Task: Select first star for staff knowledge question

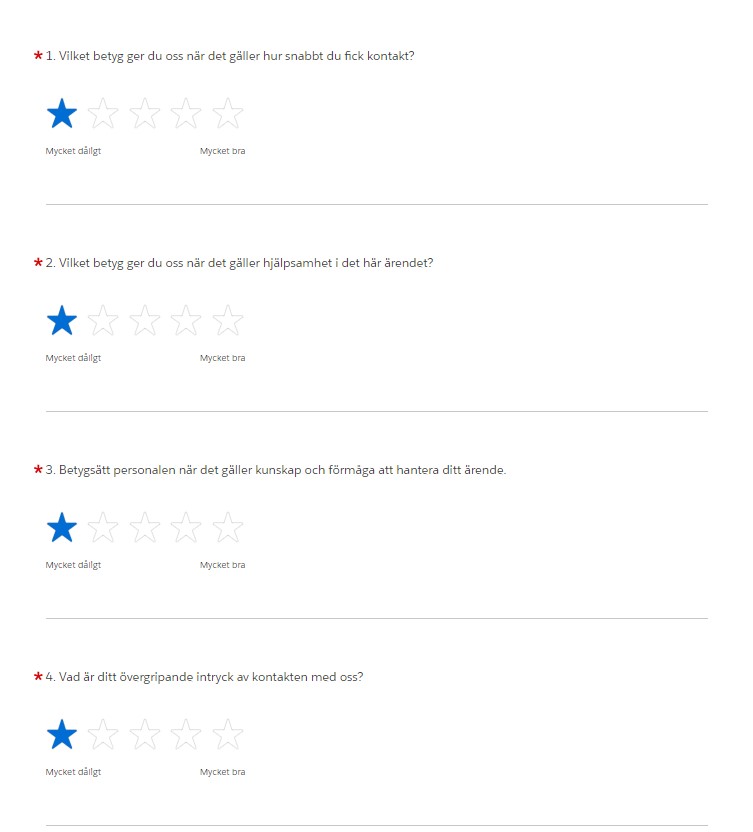Action: click(x=62, y=527)
